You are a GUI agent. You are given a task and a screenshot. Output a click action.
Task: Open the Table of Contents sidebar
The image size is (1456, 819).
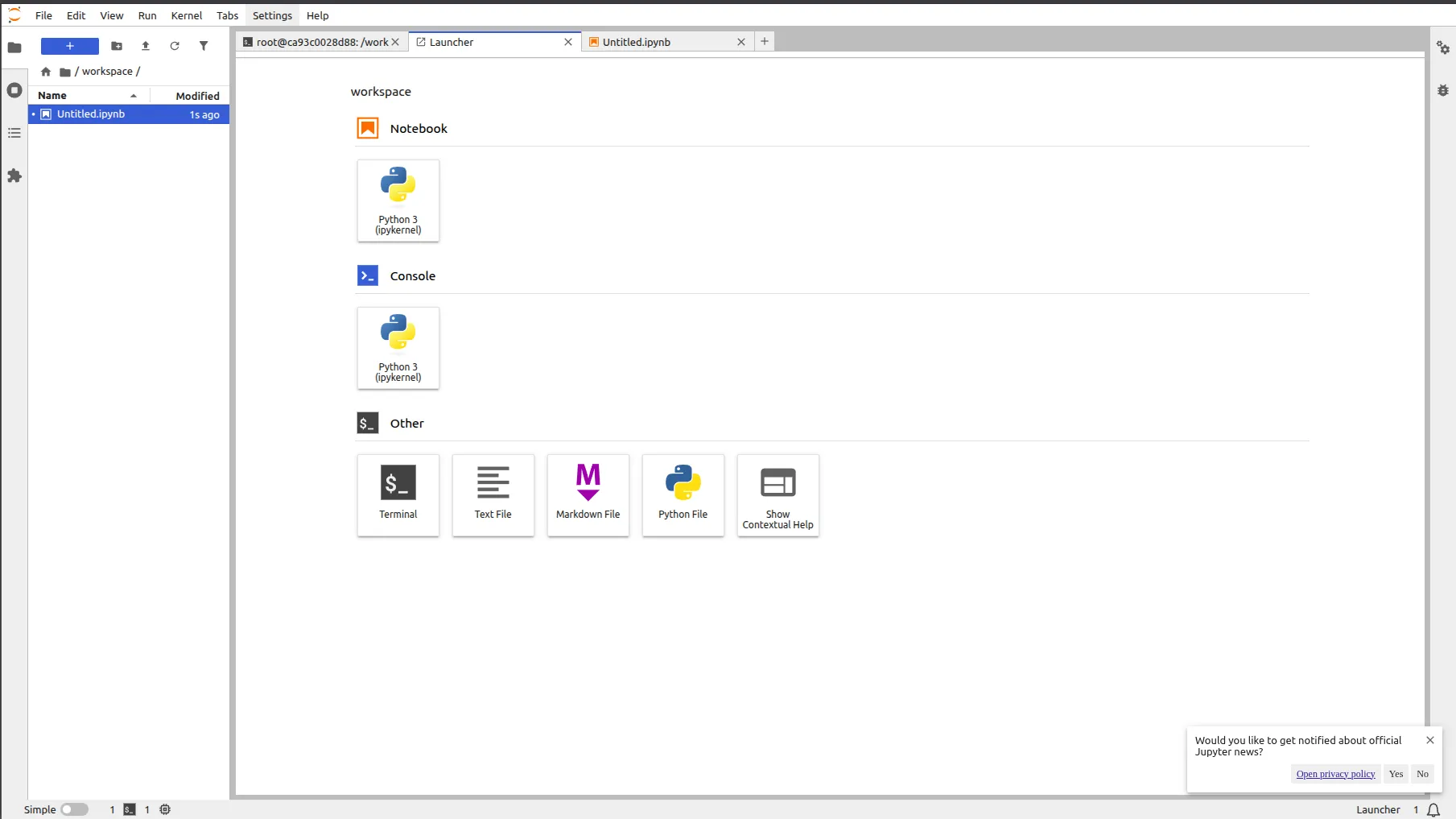(x=14, y=133)
